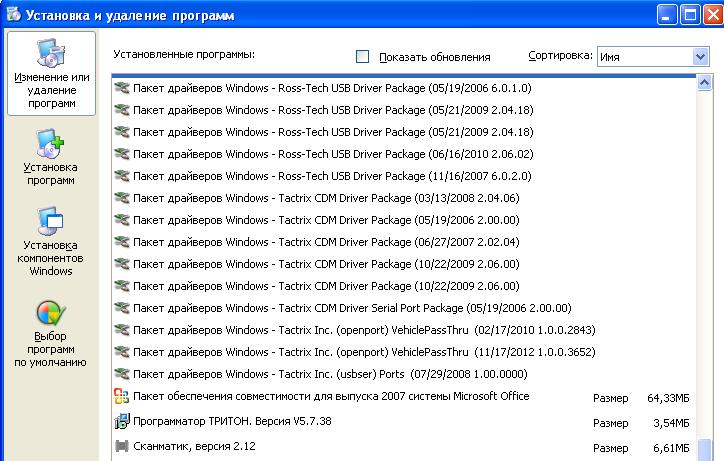Click icon of Tactrix CDM driver 03/13/2008 2.04.06

pos(121,198)
